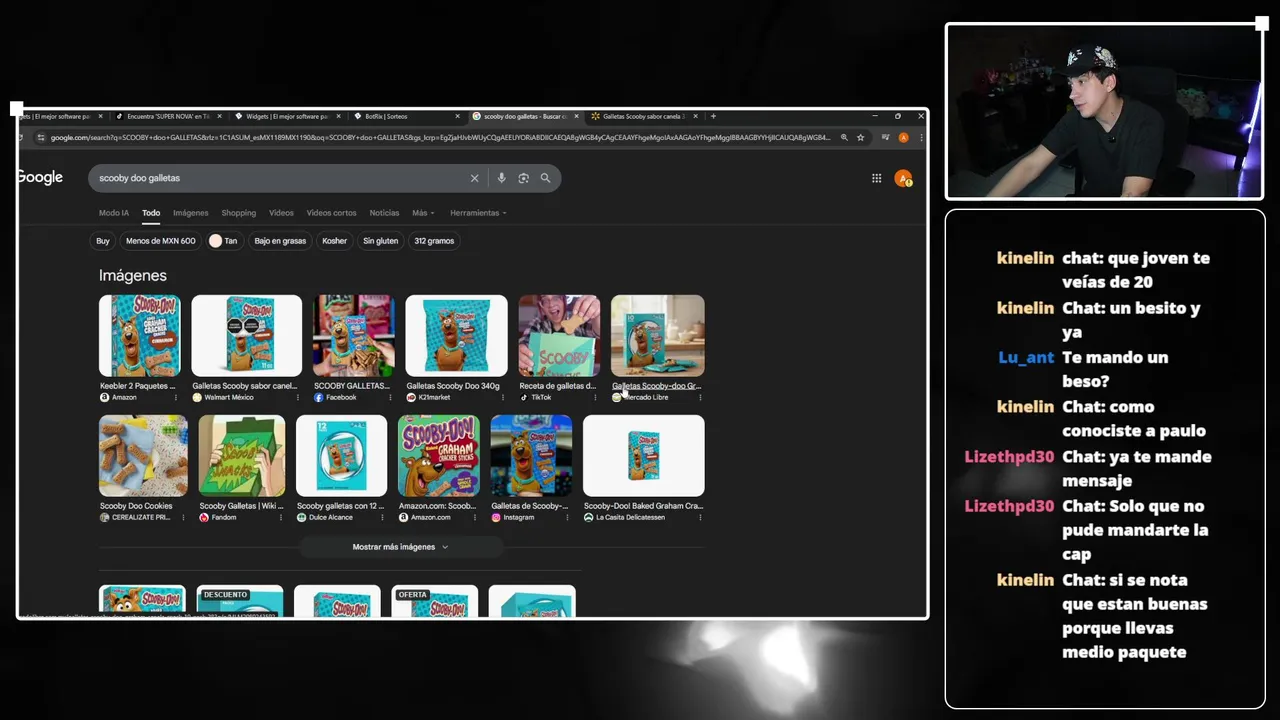Apply the Buy filter chip
1280x720 pixels.
(102, 241)
